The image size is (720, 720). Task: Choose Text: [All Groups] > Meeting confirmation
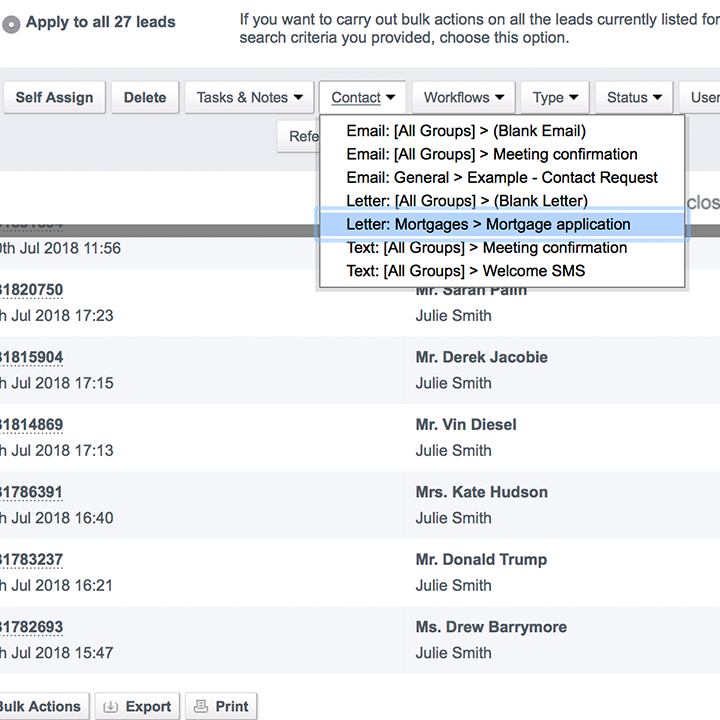tap(502, 248)
